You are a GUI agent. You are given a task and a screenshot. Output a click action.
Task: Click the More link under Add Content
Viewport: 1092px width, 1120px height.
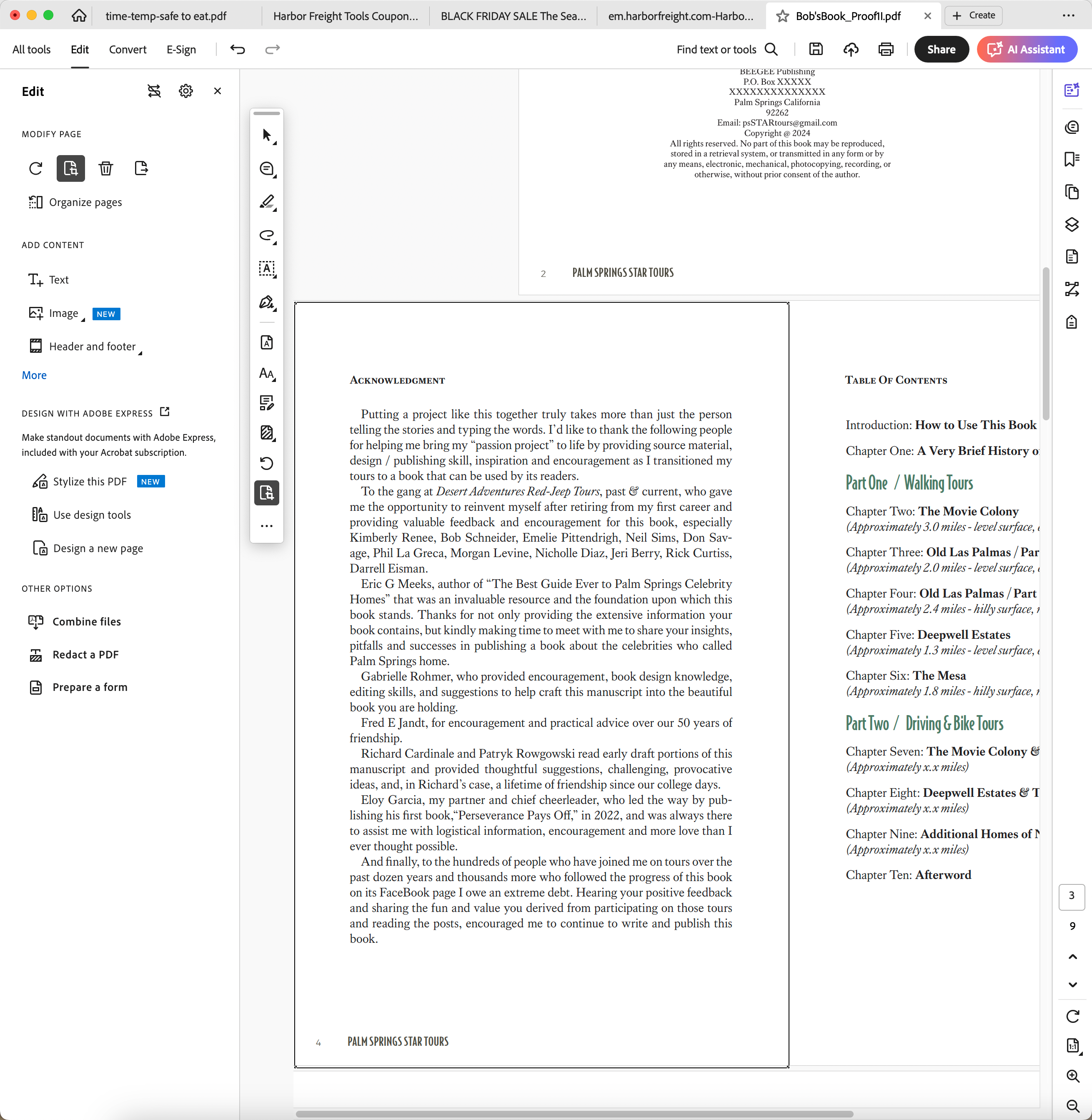34,375
